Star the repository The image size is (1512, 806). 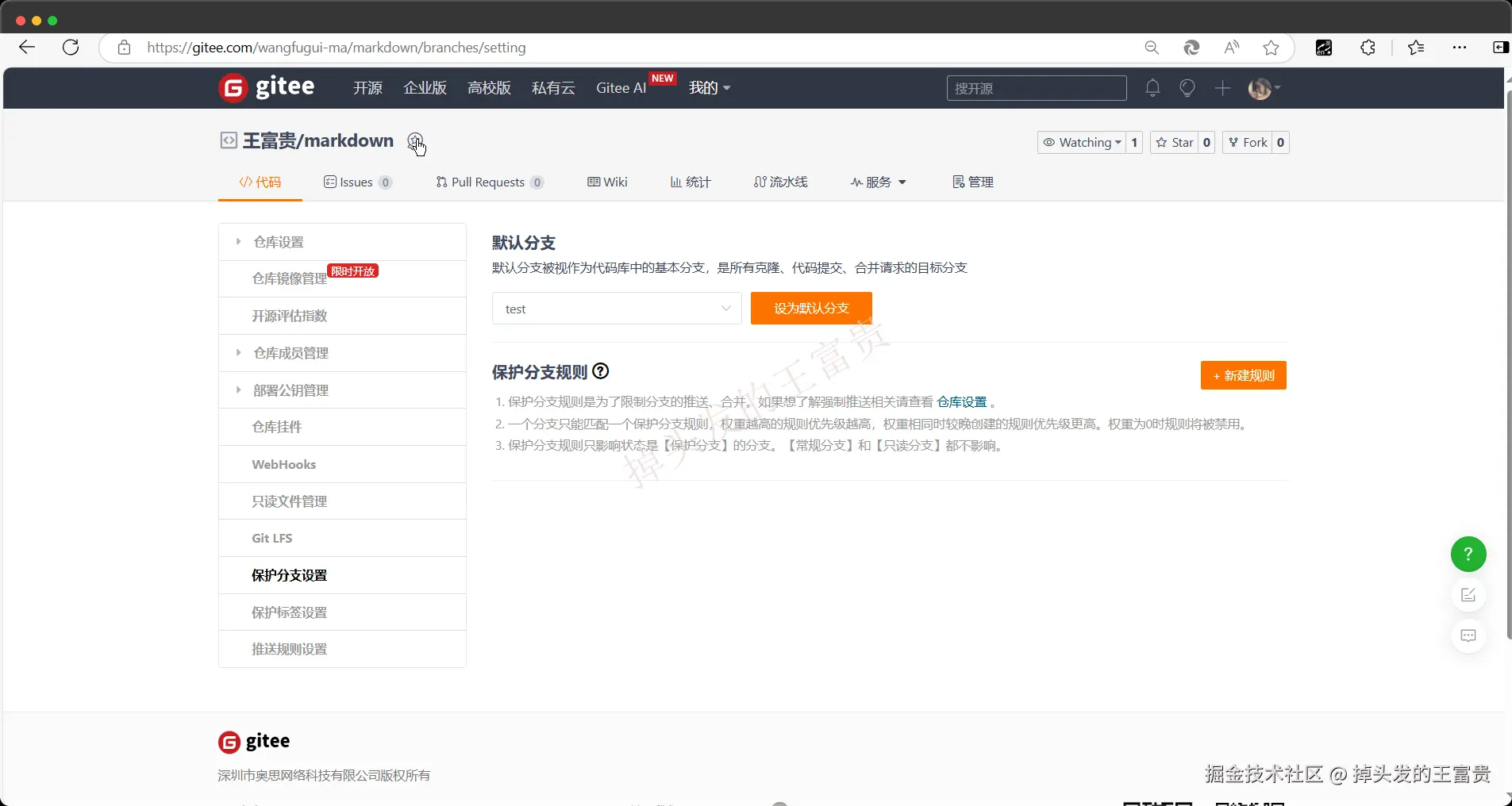1175,143
